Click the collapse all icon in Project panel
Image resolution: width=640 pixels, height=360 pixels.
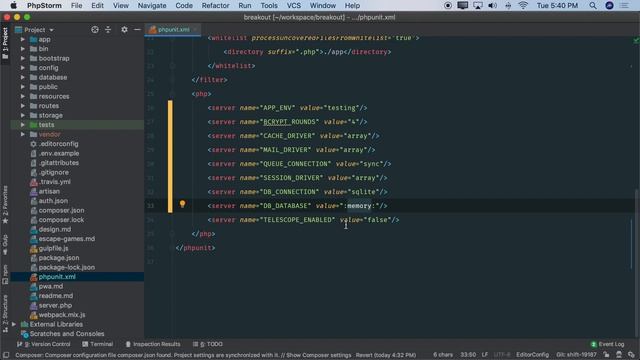point(108,30)
